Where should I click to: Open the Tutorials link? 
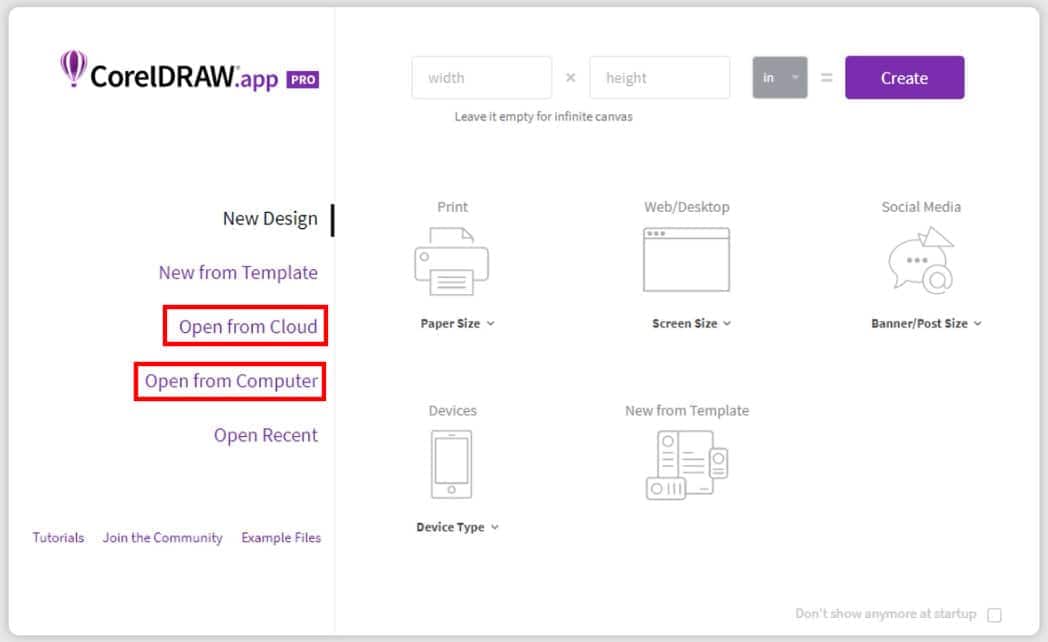(57, 537)
